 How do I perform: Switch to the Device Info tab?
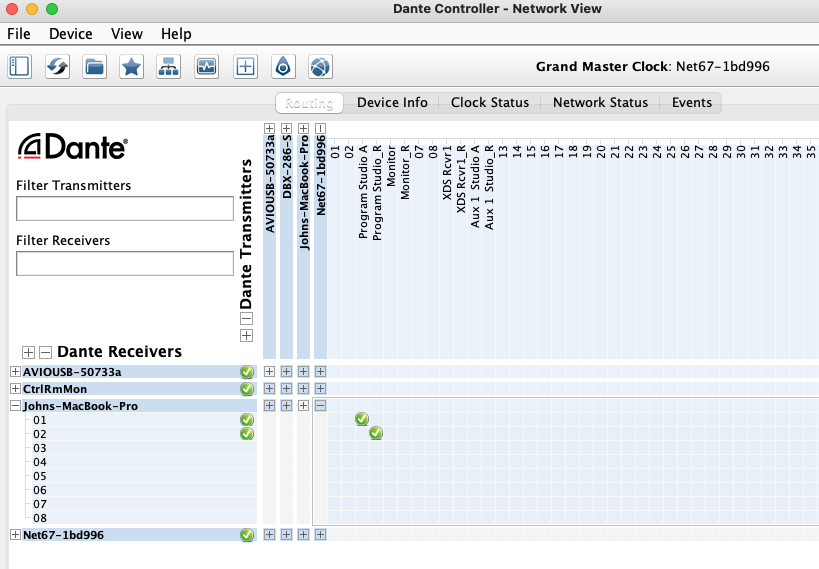click(392, 103)
